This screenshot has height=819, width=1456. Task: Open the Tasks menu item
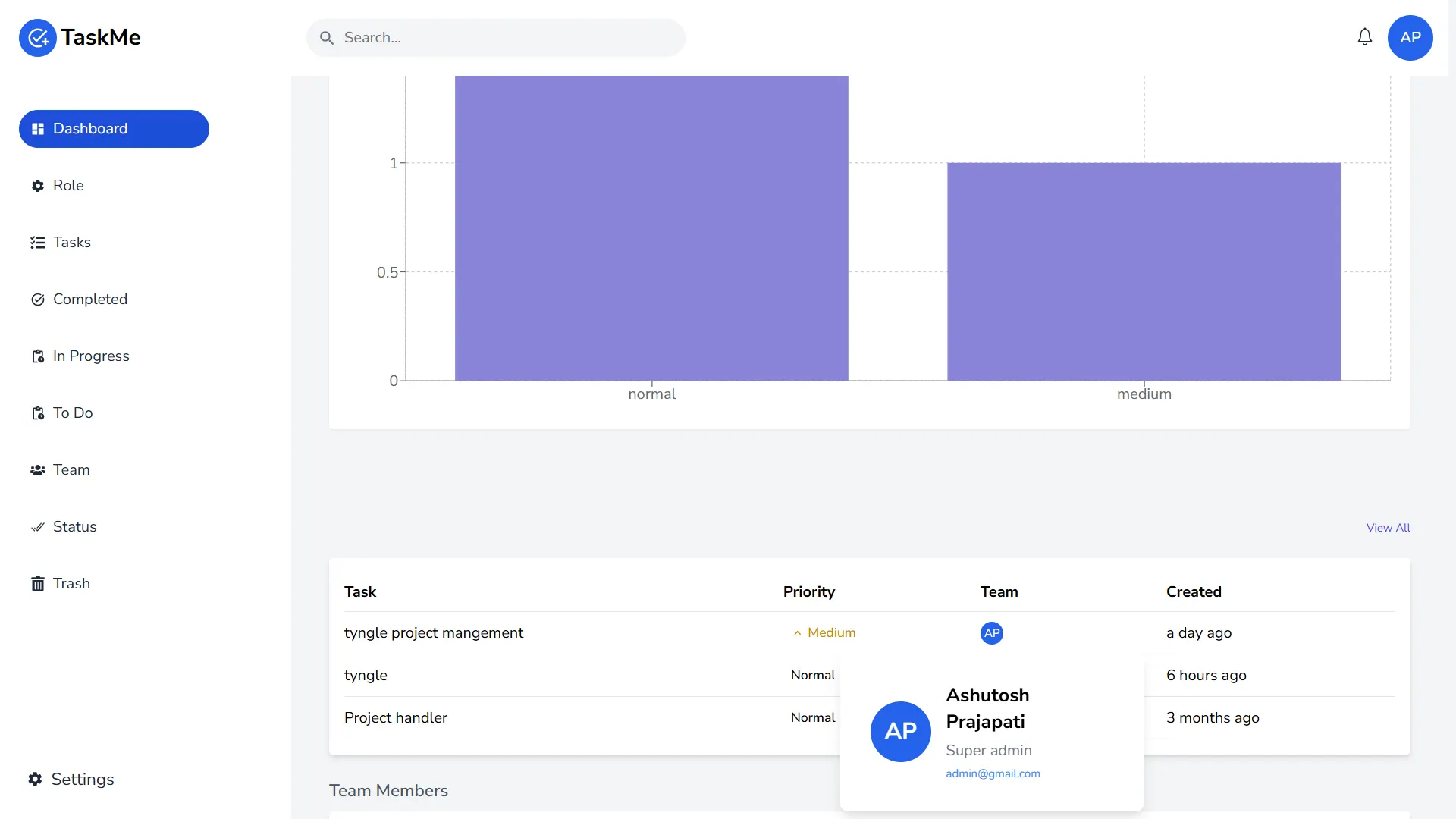click(114, 243)
